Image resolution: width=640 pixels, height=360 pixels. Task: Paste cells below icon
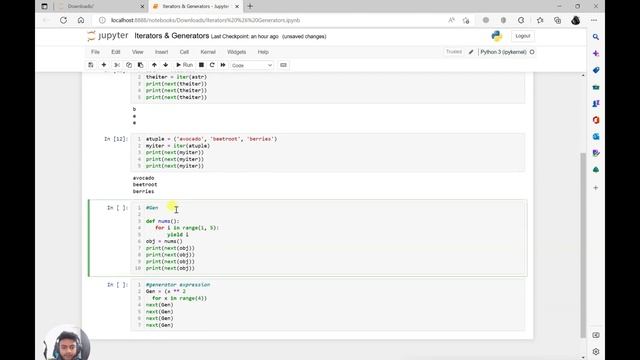(x=140, y=65)
